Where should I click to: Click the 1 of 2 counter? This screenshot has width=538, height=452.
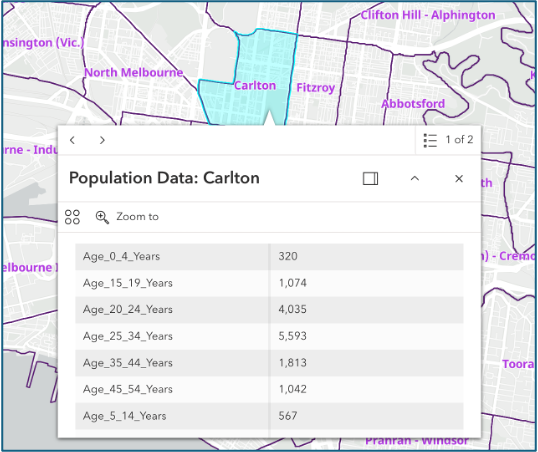(459, 140)
